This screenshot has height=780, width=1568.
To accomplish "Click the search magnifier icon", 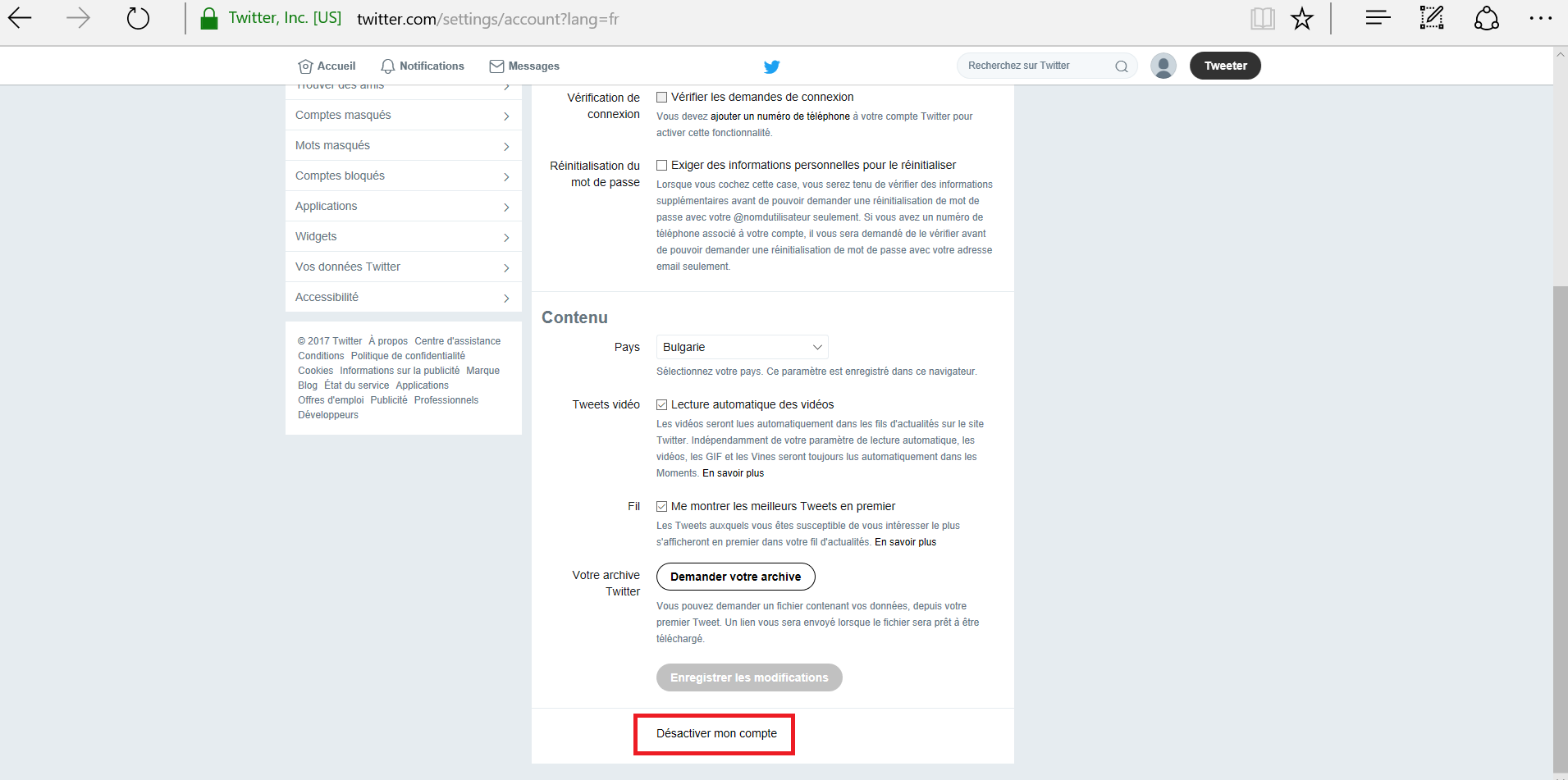I will coord(1122,66).
